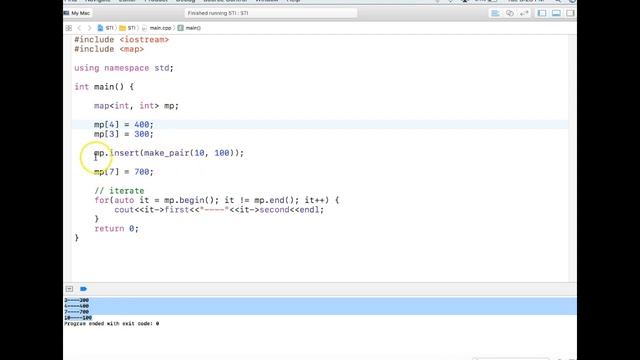Viewport: 640px width, 360px height.
Task: Open the related items grid menu
Action: coord(69,28)
